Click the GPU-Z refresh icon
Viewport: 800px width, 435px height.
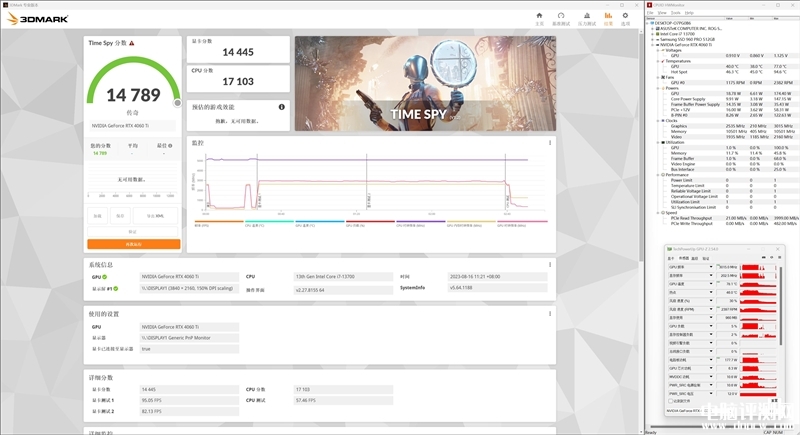(771, 258)
